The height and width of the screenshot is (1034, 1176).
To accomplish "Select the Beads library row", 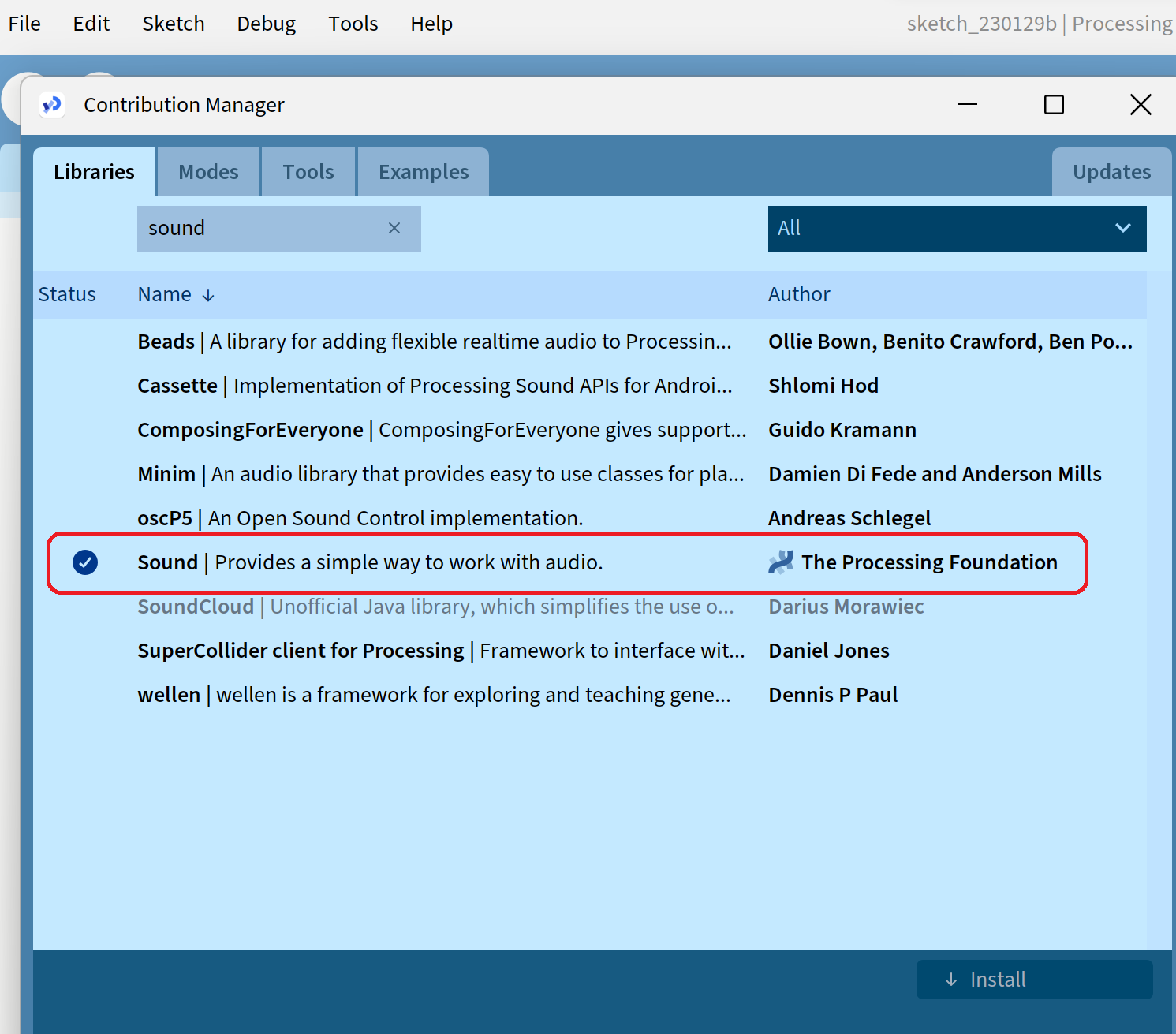I will (x=590, y=342).
